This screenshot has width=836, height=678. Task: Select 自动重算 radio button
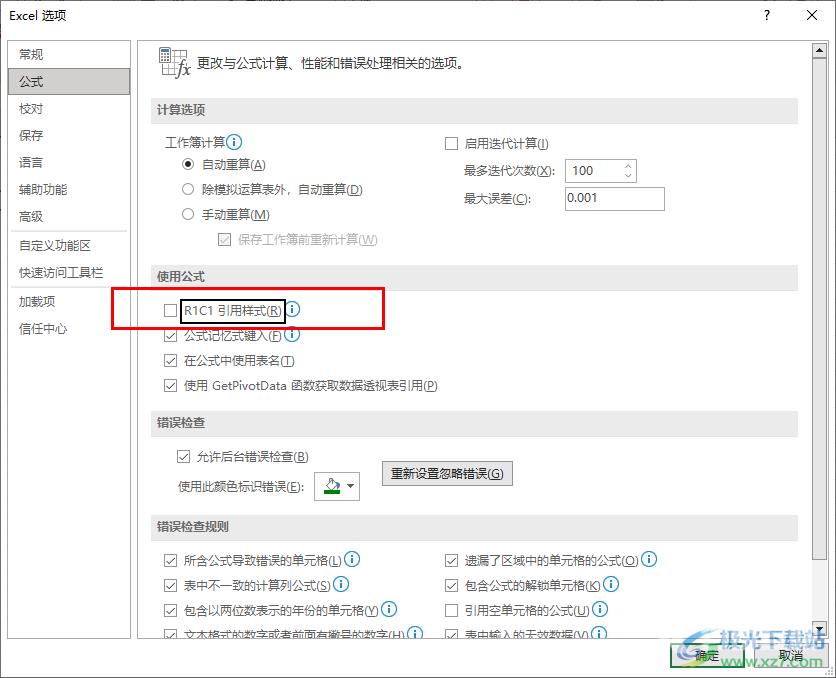click(x=188, y=164)
